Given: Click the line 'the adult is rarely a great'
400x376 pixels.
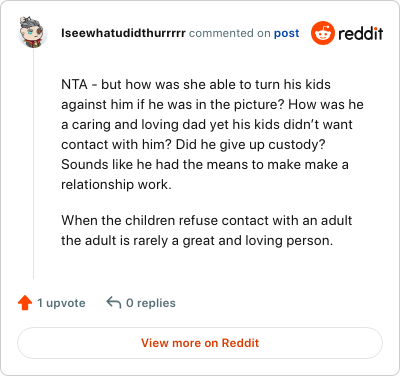Looking at the screenshot, I should 197,241.
